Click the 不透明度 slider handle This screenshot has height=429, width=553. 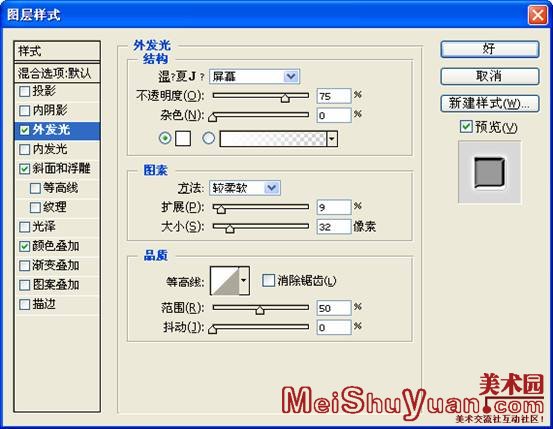coord(285,98)
